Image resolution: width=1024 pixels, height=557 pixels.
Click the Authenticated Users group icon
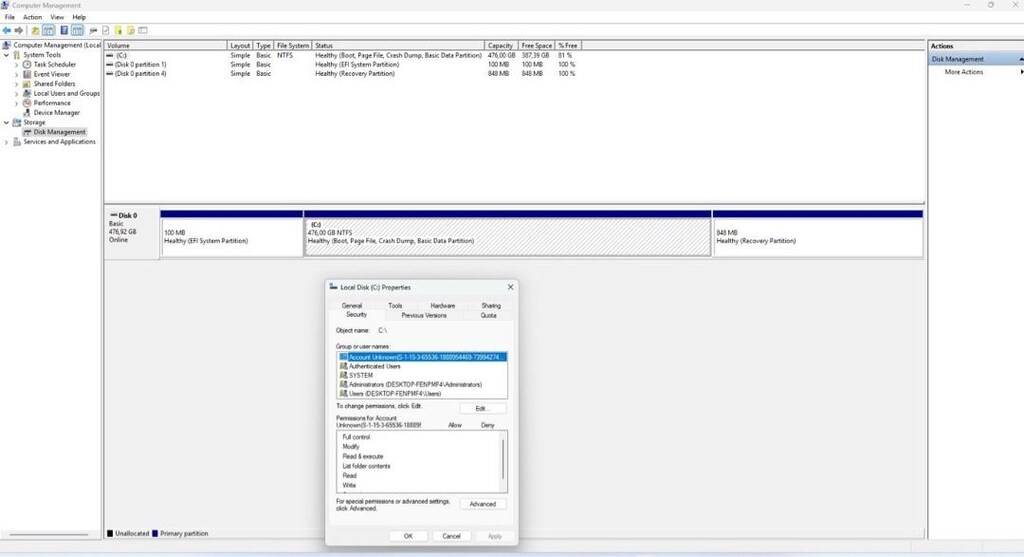[x=344, y=366]
